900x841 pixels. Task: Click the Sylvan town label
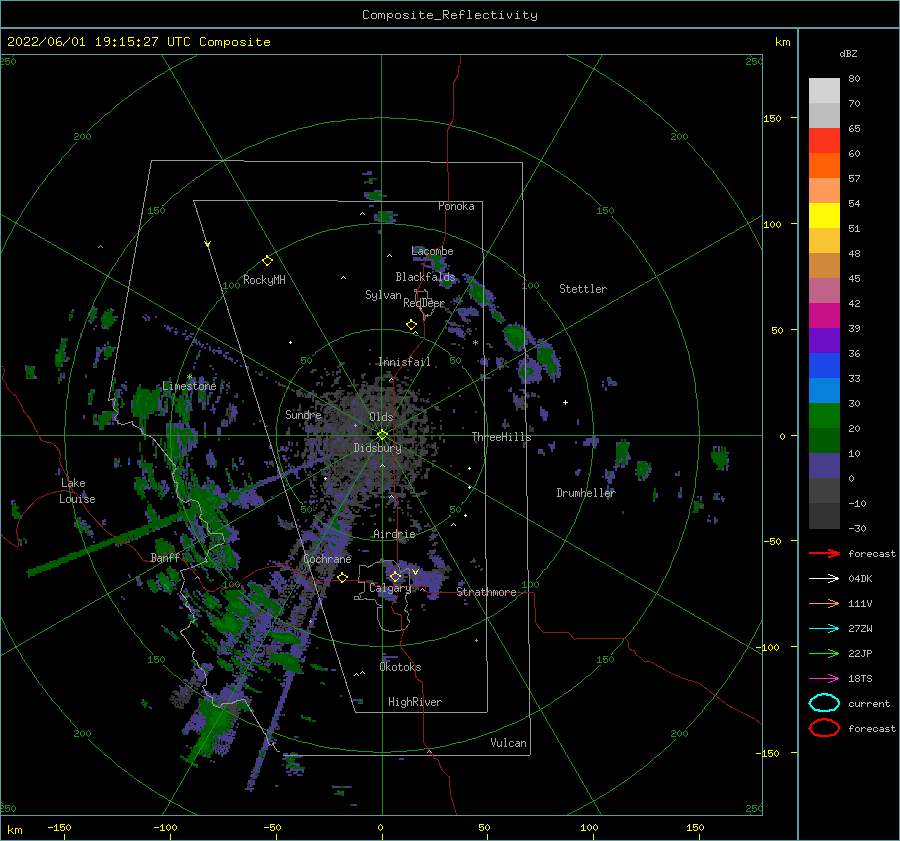383,295
